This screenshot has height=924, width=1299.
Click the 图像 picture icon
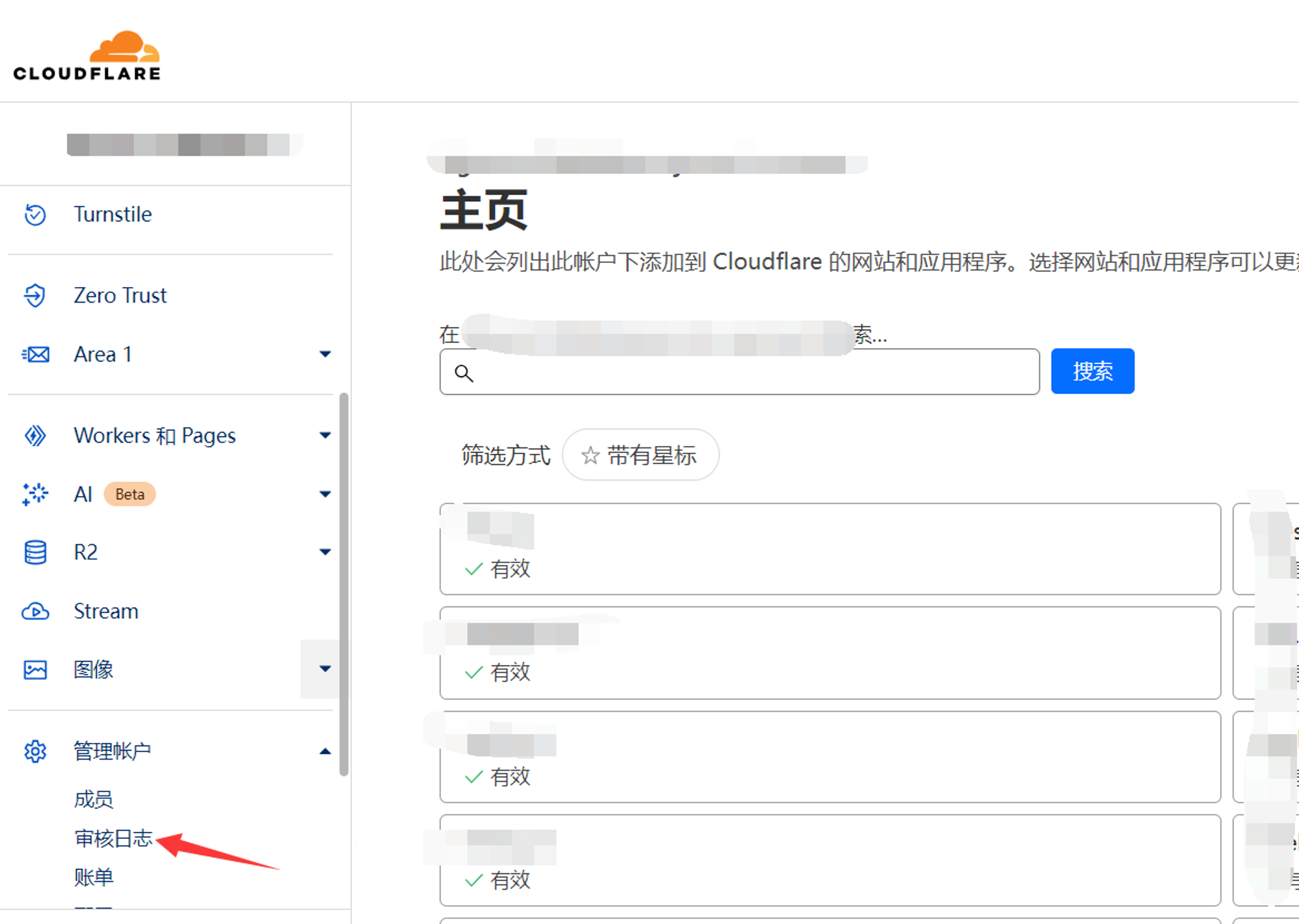tap(35, 669)
